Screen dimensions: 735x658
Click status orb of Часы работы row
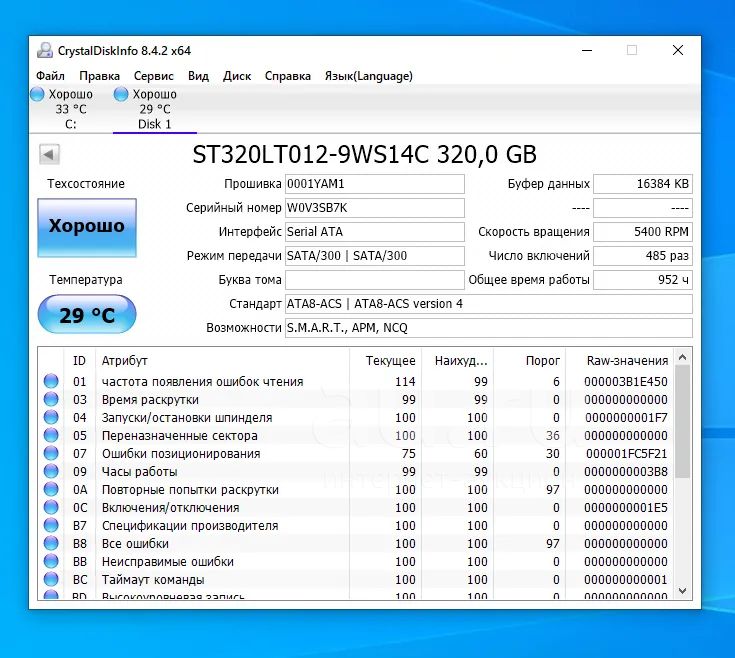51,471
